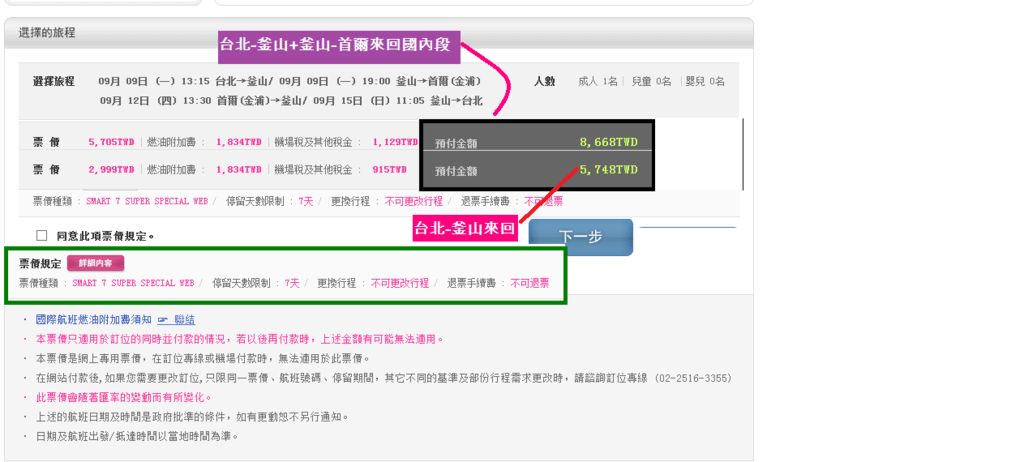
Task: Click the 嬰兒 0名 passenger count
Action: coord(704,82)
